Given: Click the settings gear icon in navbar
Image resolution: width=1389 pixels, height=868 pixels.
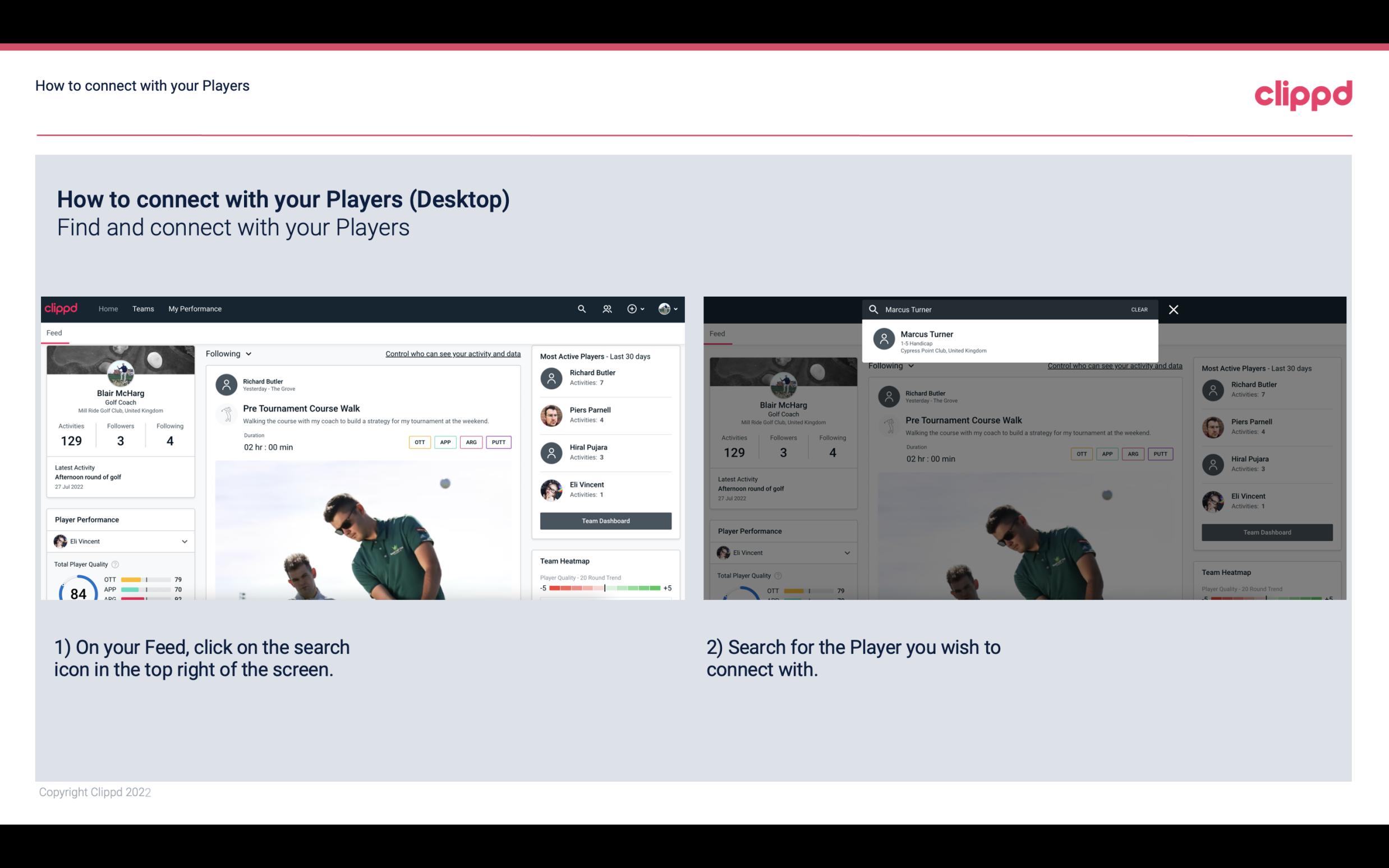Looking at the screenshot, I should pos(632,309).
